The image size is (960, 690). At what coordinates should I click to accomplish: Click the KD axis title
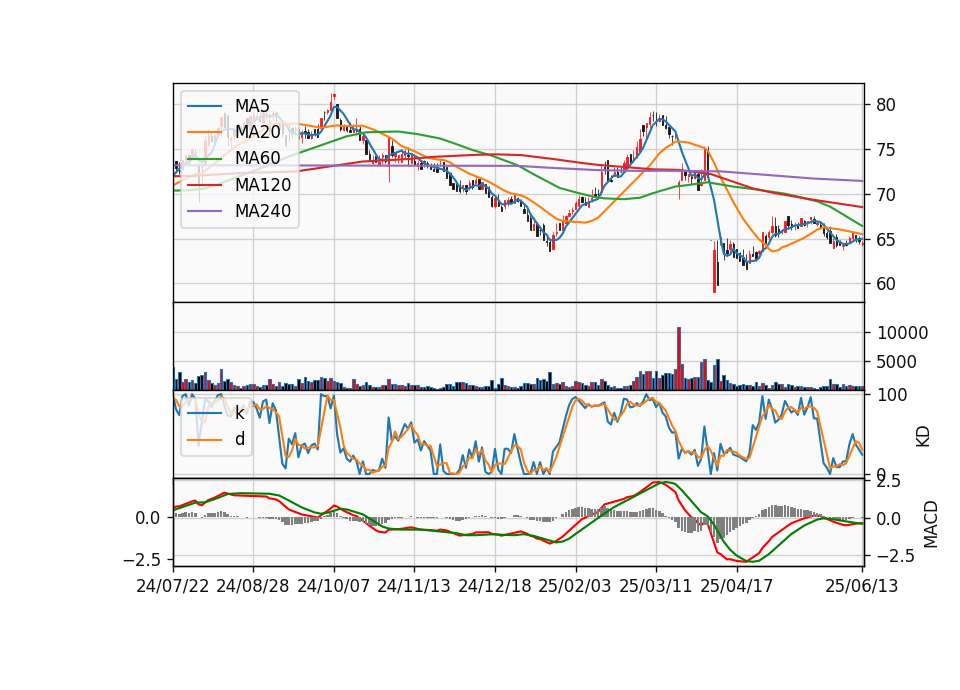923,437
